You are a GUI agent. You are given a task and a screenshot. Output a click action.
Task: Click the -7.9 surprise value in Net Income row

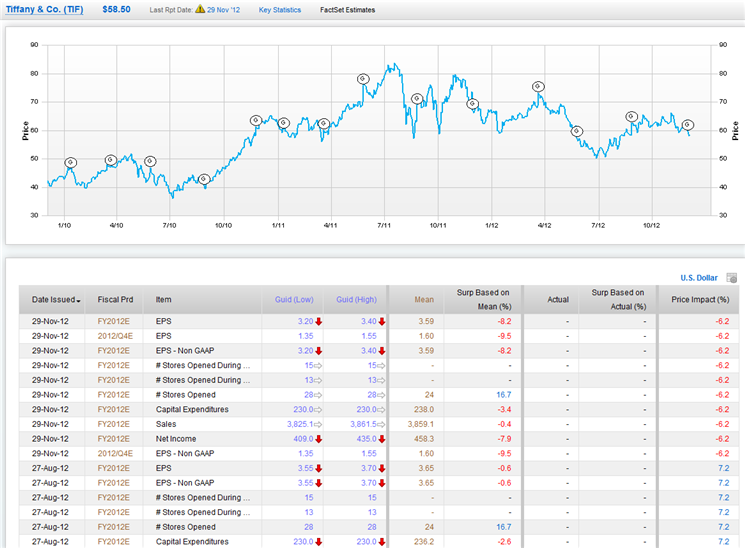504,439
